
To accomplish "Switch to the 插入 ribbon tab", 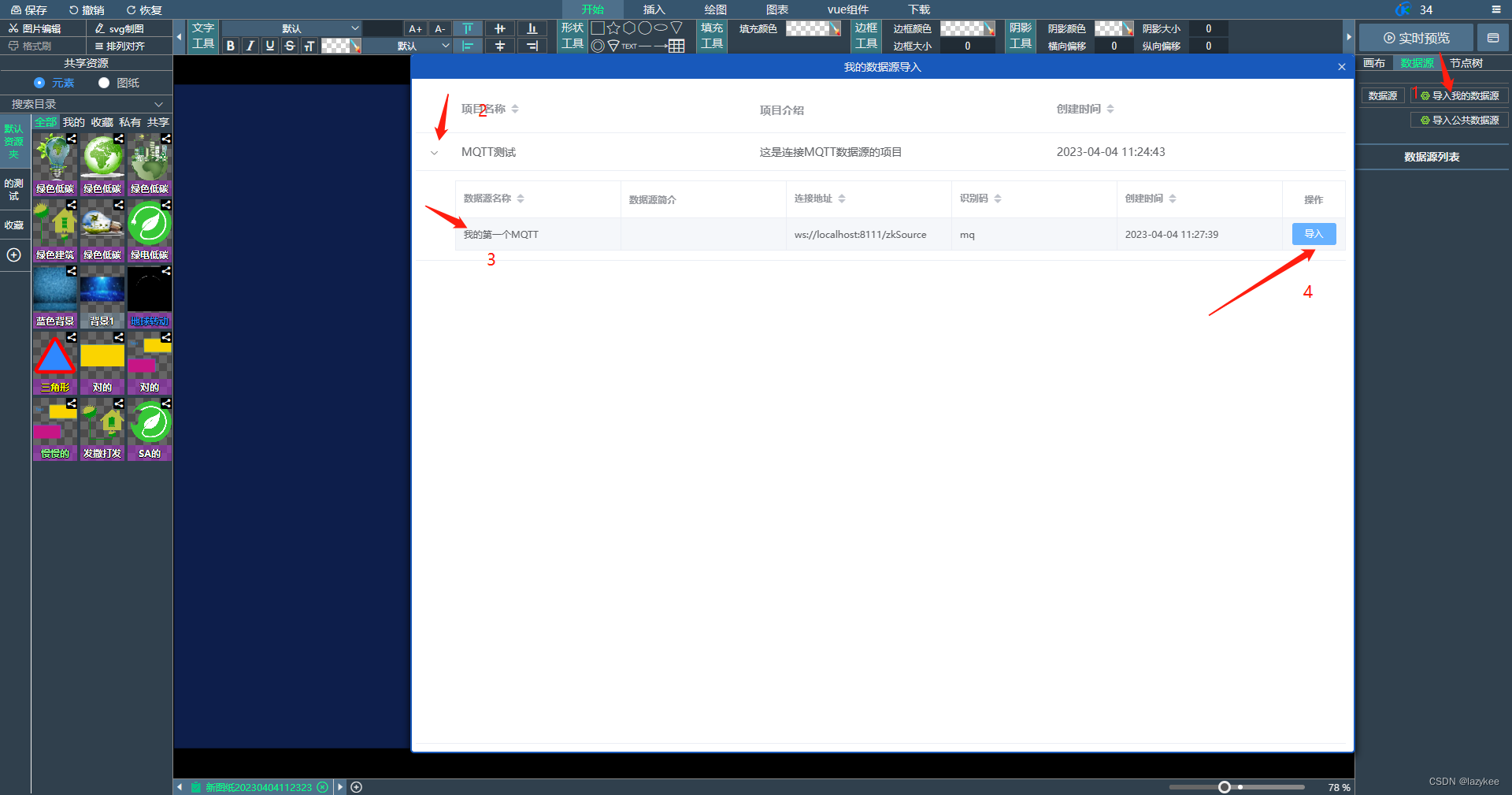I will [x=653, y=9].
